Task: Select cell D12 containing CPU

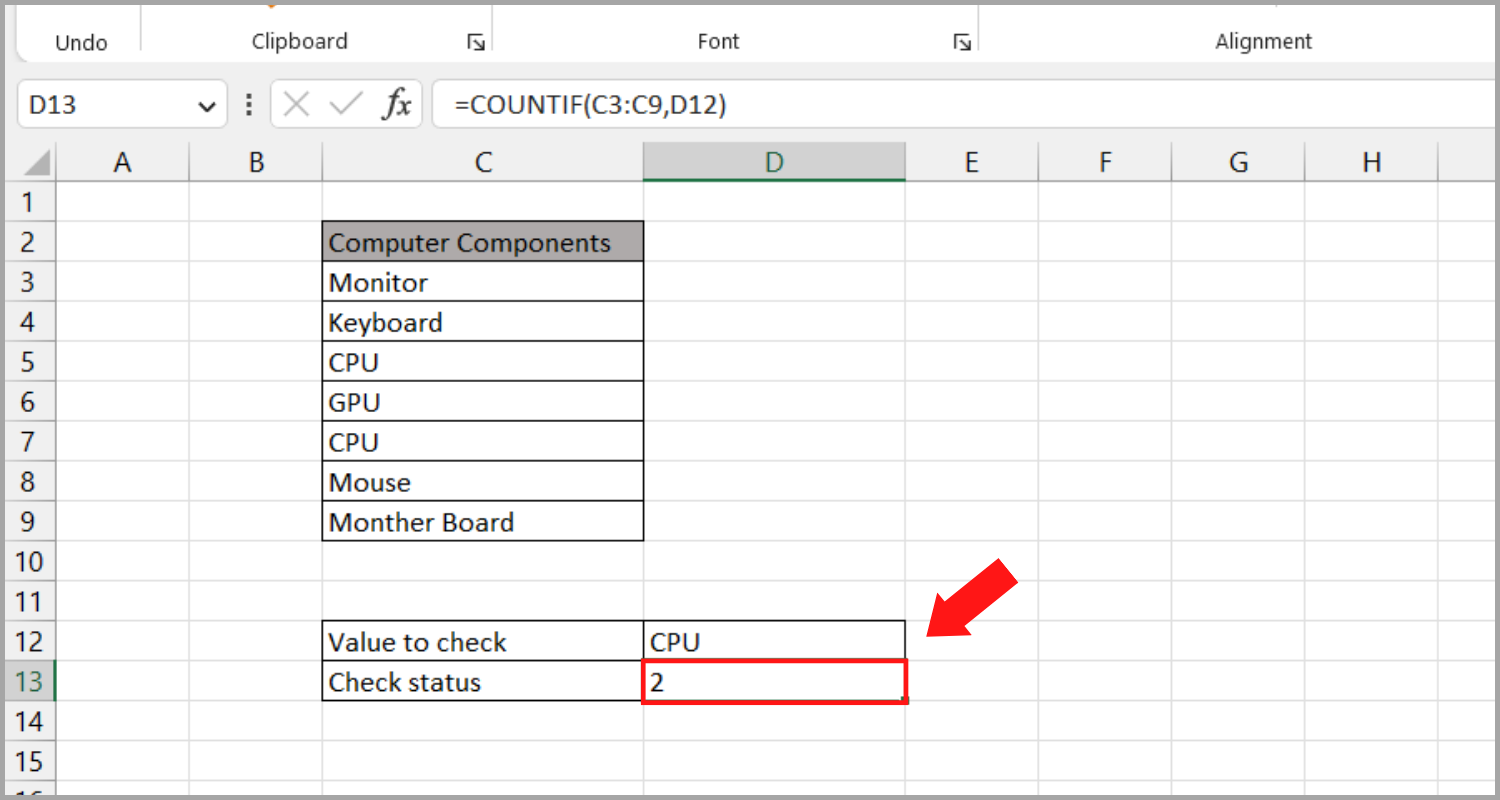Action: coord(773,641)
